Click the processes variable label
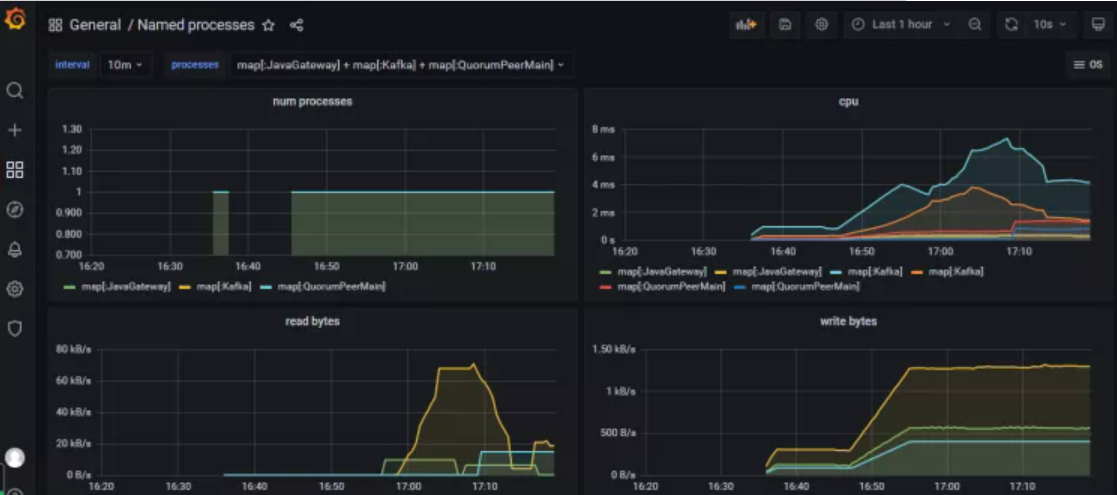 (x=194, y=65)
